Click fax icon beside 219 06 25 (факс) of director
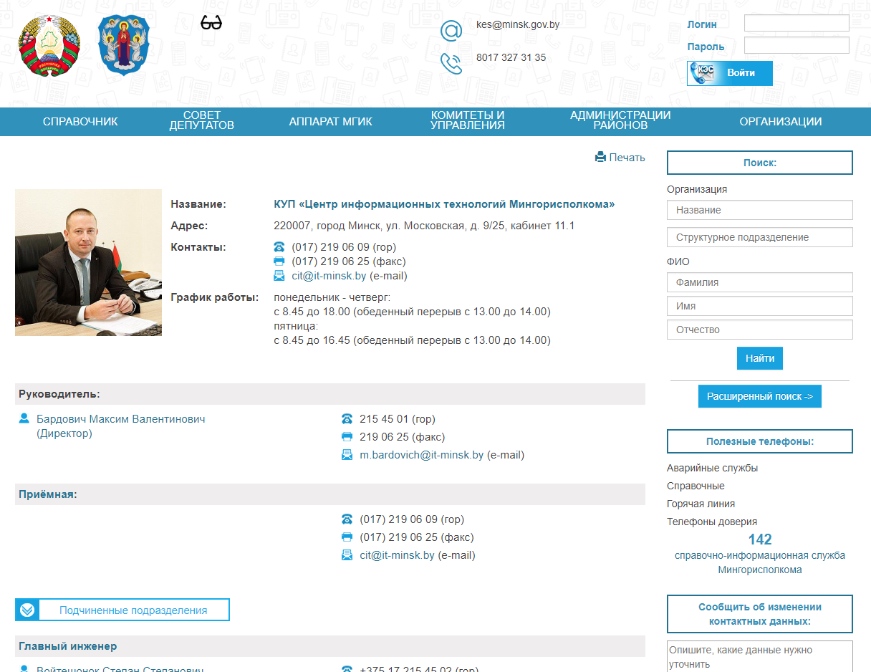 [x=347, y=437]
